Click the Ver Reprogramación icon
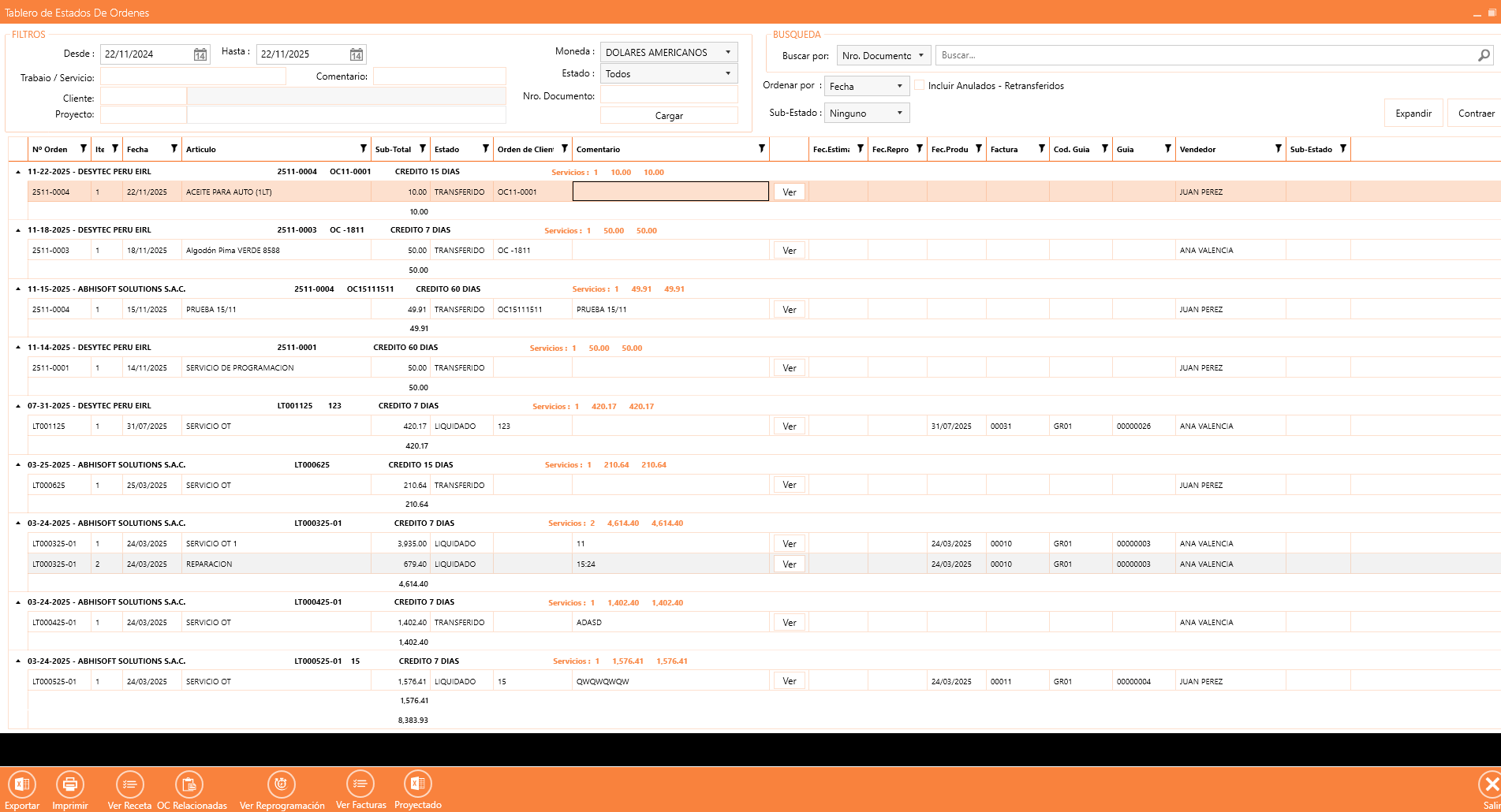This screenshot has width=1501, height=812. coord(282,784)
